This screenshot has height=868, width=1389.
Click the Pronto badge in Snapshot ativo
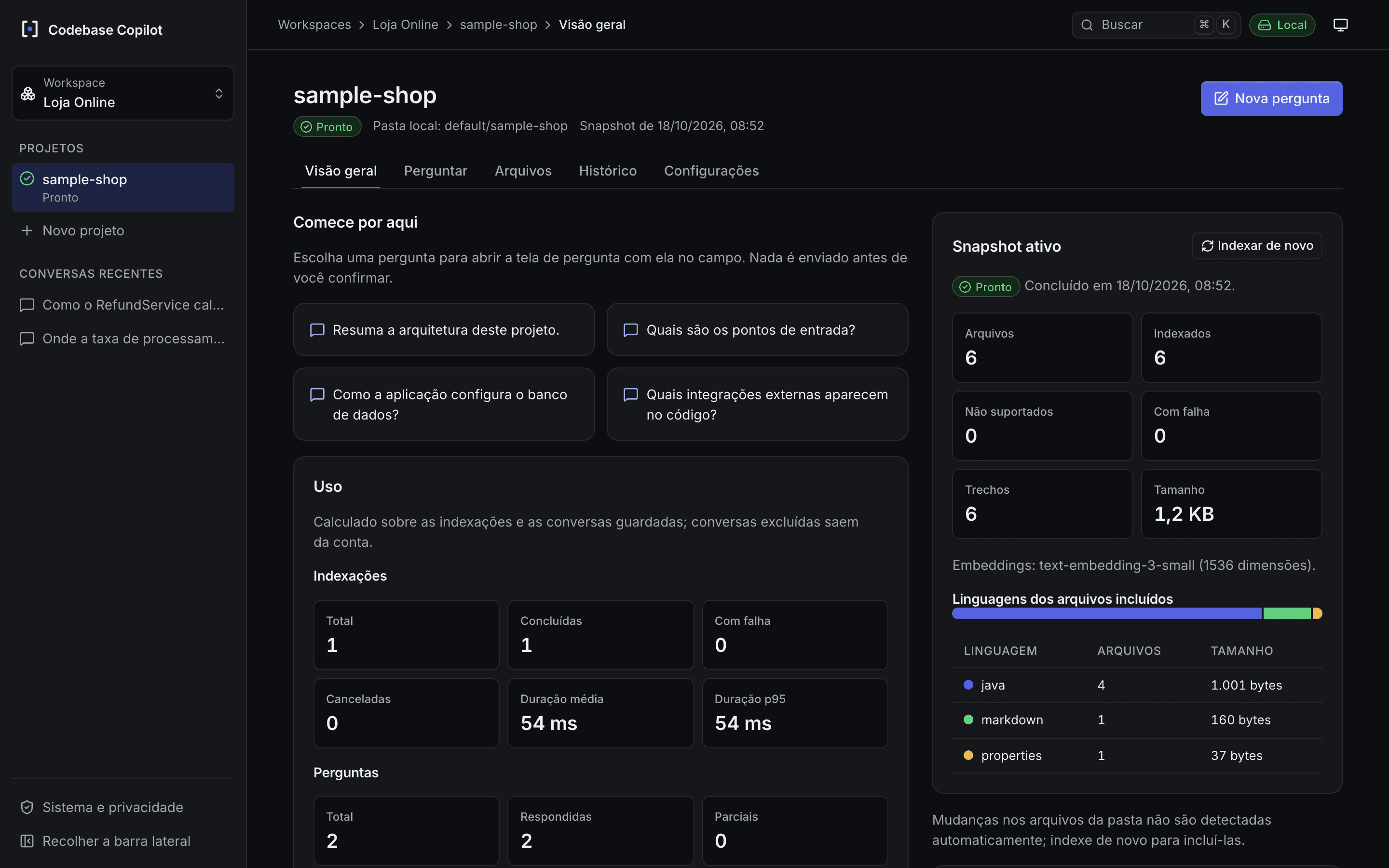tap(985, 286)
